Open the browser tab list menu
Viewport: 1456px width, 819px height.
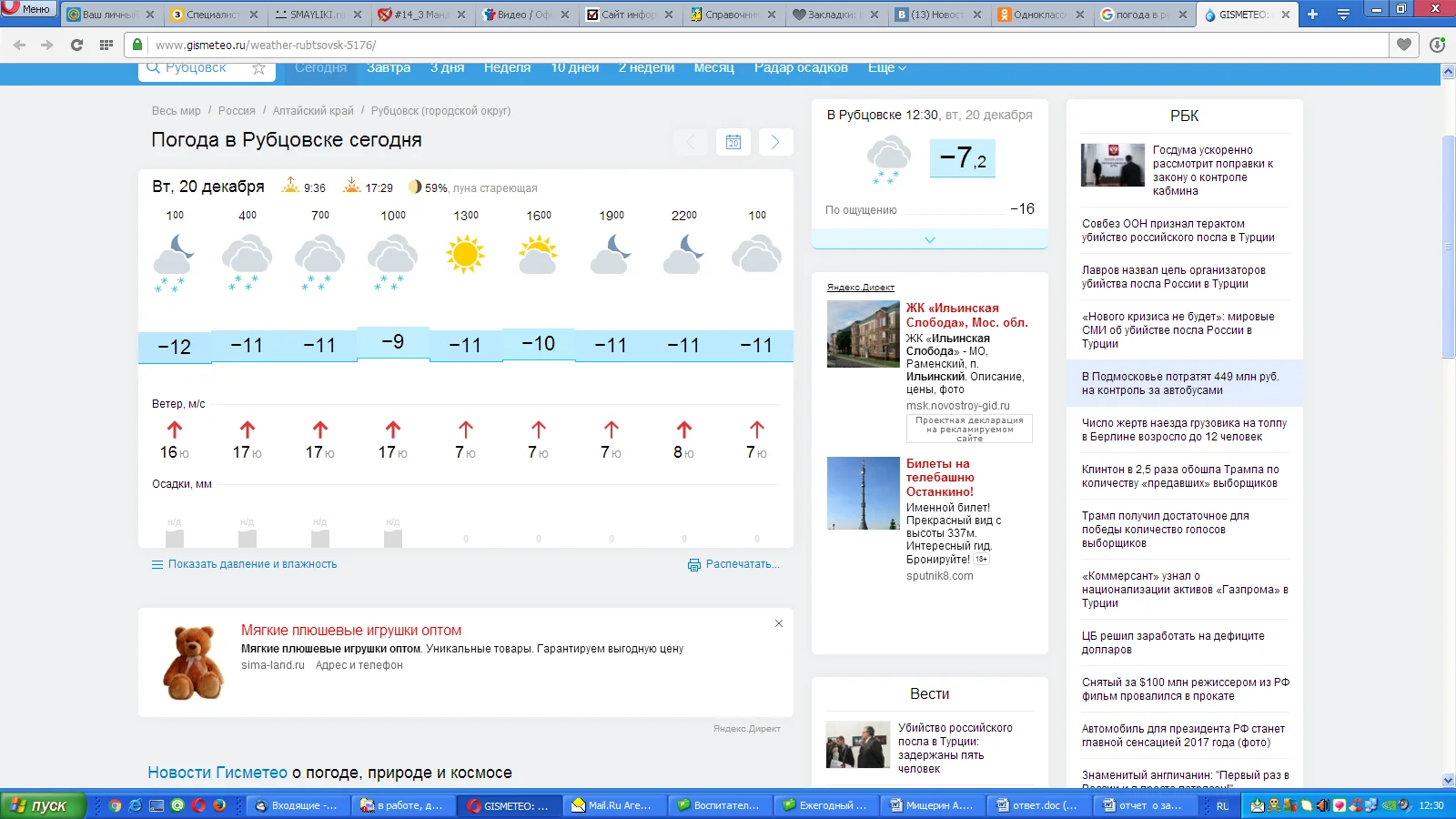(1343, 15)
